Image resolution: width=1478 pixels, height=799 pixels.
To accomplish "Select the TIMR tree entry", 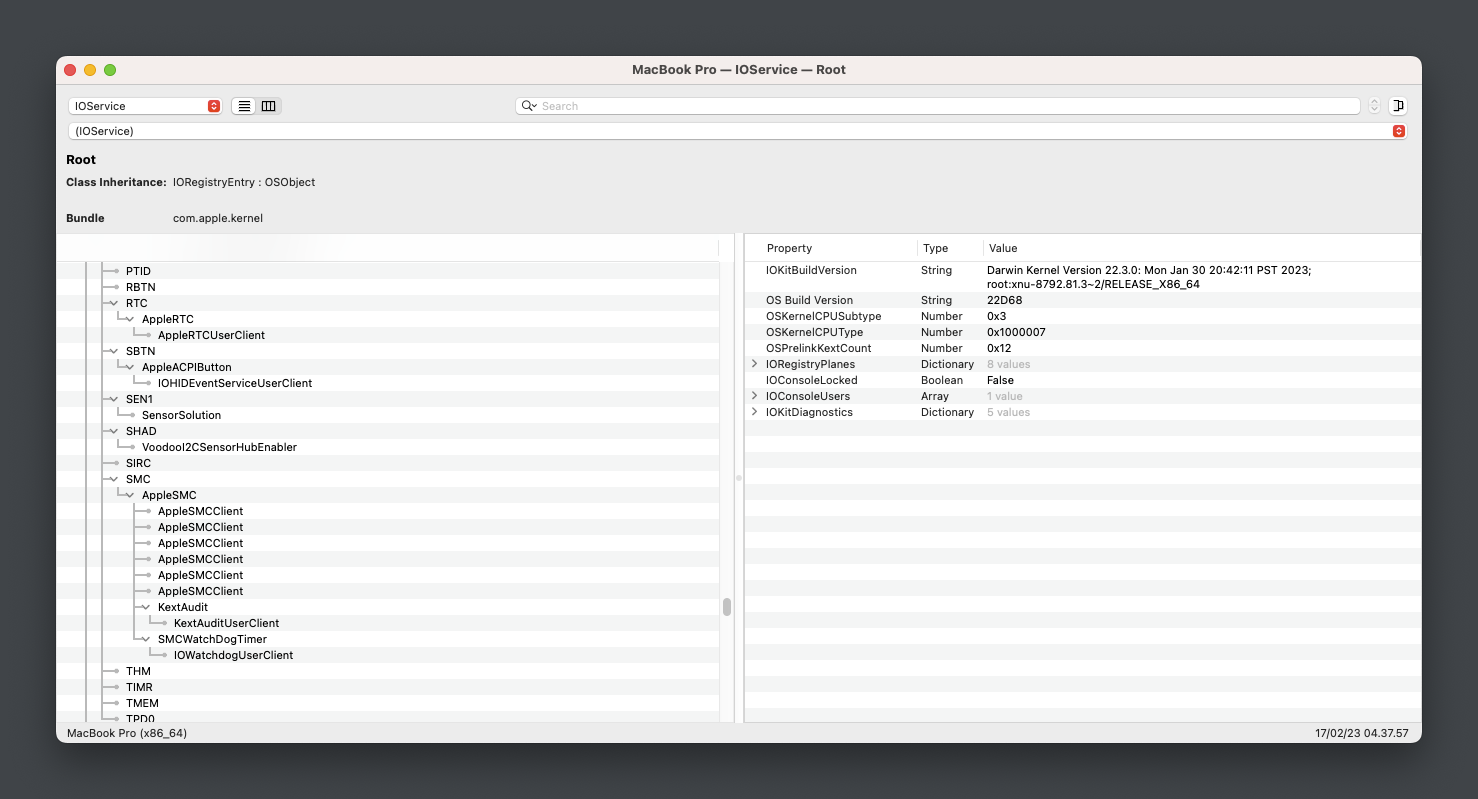I will (x=139, y=687).
